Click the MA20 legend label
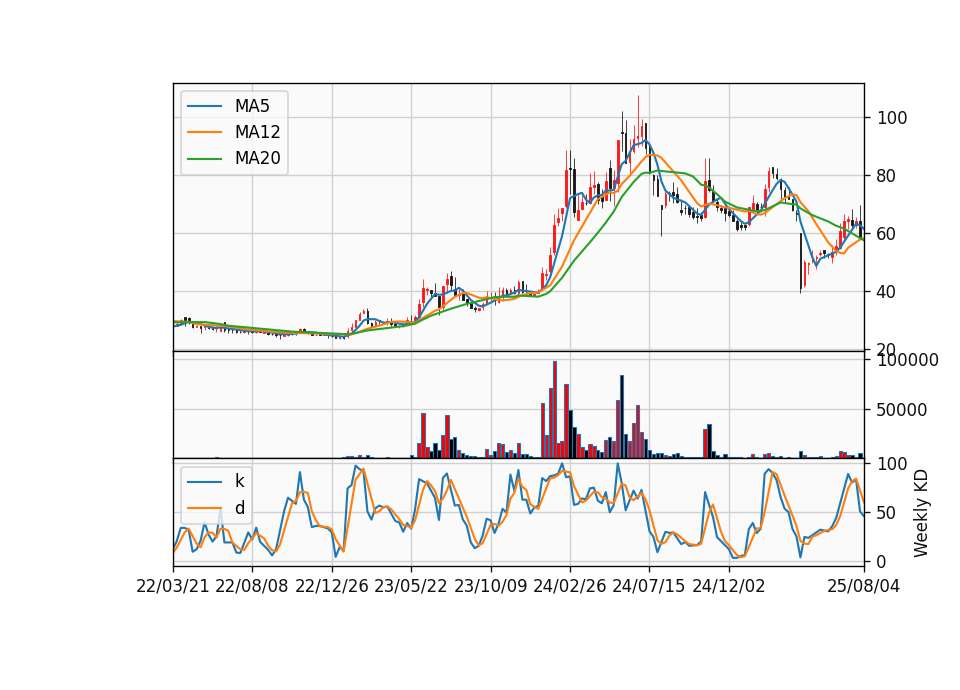Viewport: 960px width, 690px height. (257, 159)
